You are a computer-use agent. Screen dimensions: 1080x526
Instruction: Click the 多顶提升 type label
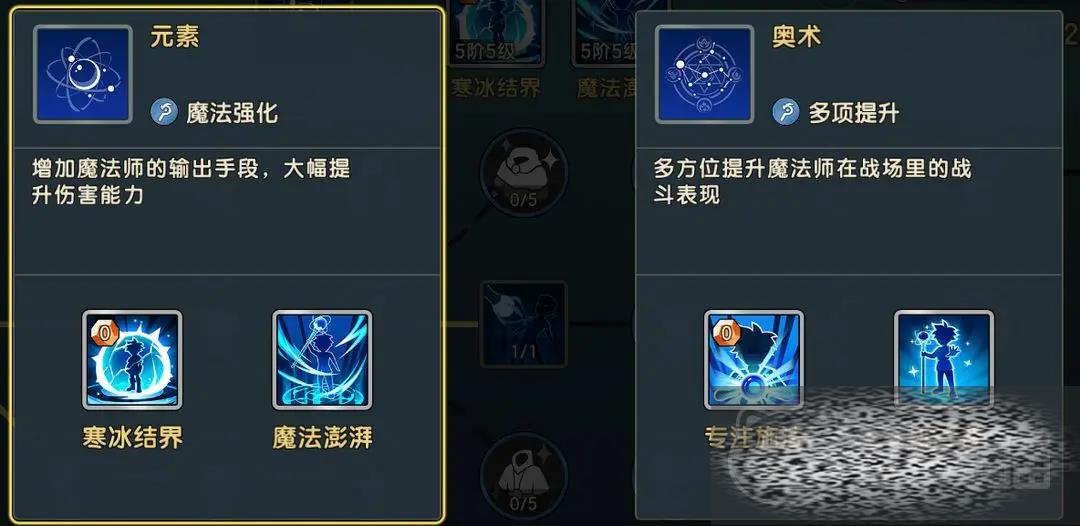(x=854, y=113)
